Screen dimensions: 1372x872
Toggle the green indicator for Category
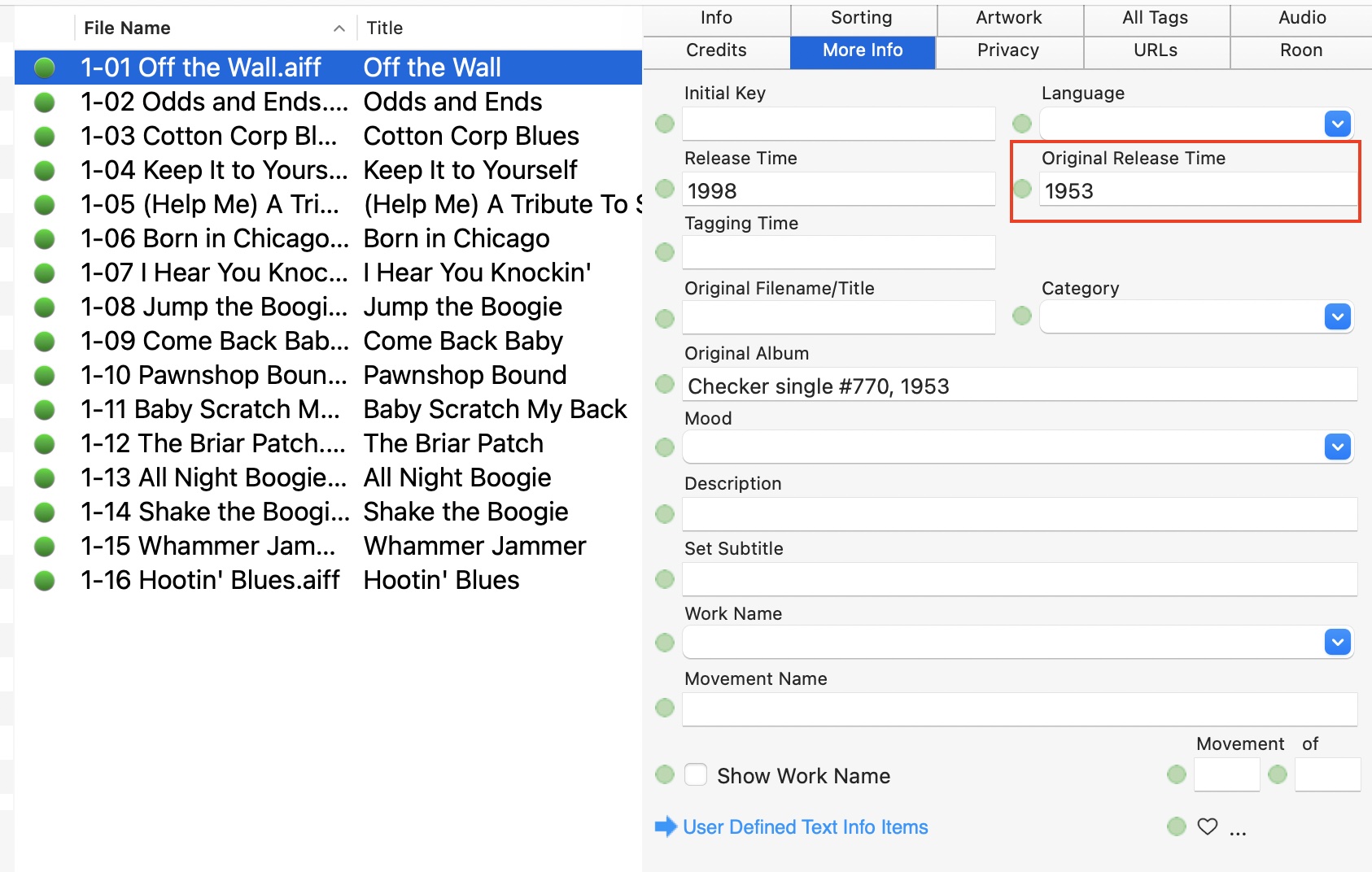(x=1022, y=316)
